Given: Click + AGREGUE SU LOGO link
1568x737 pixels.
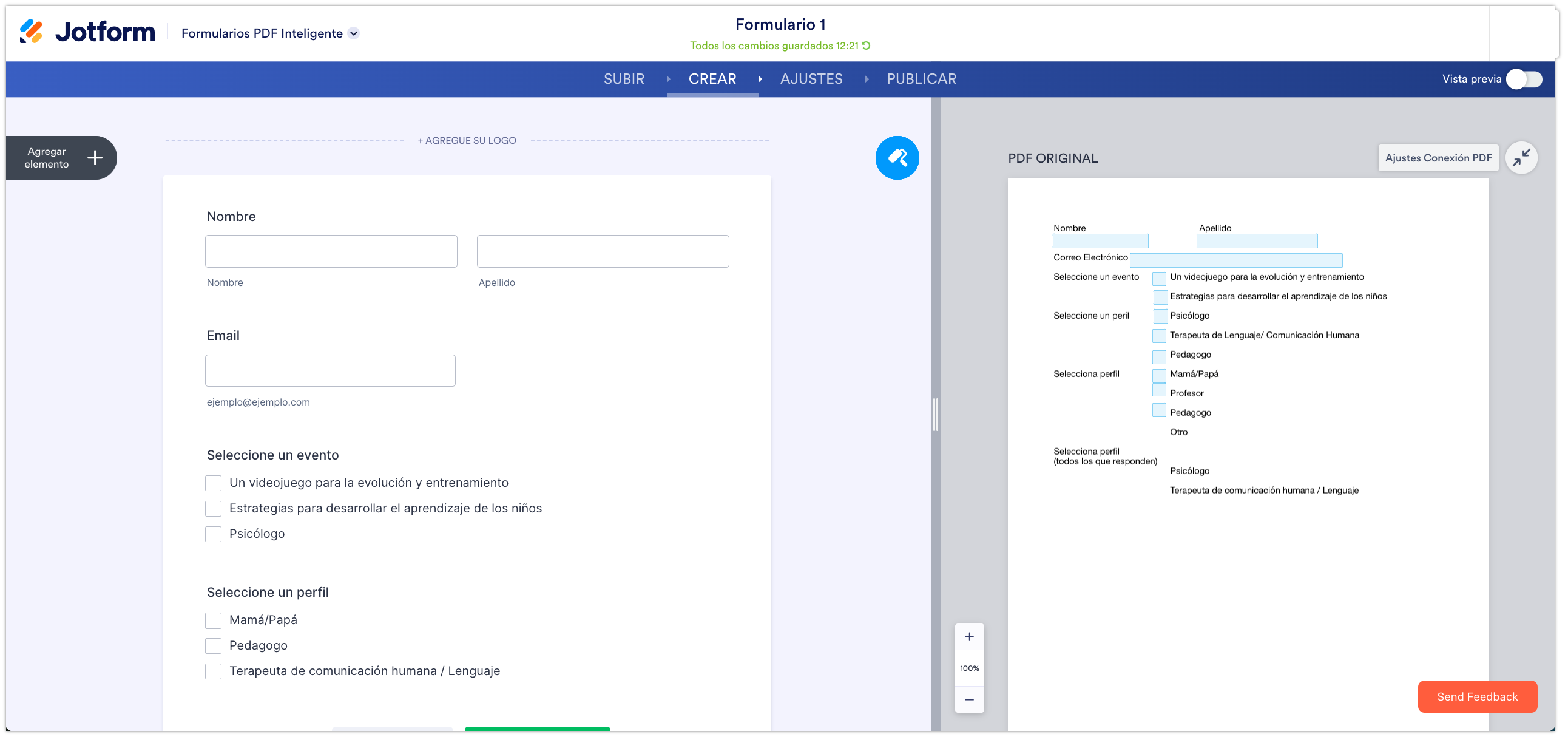Looking at the screenshot, I should pos(467,141).
